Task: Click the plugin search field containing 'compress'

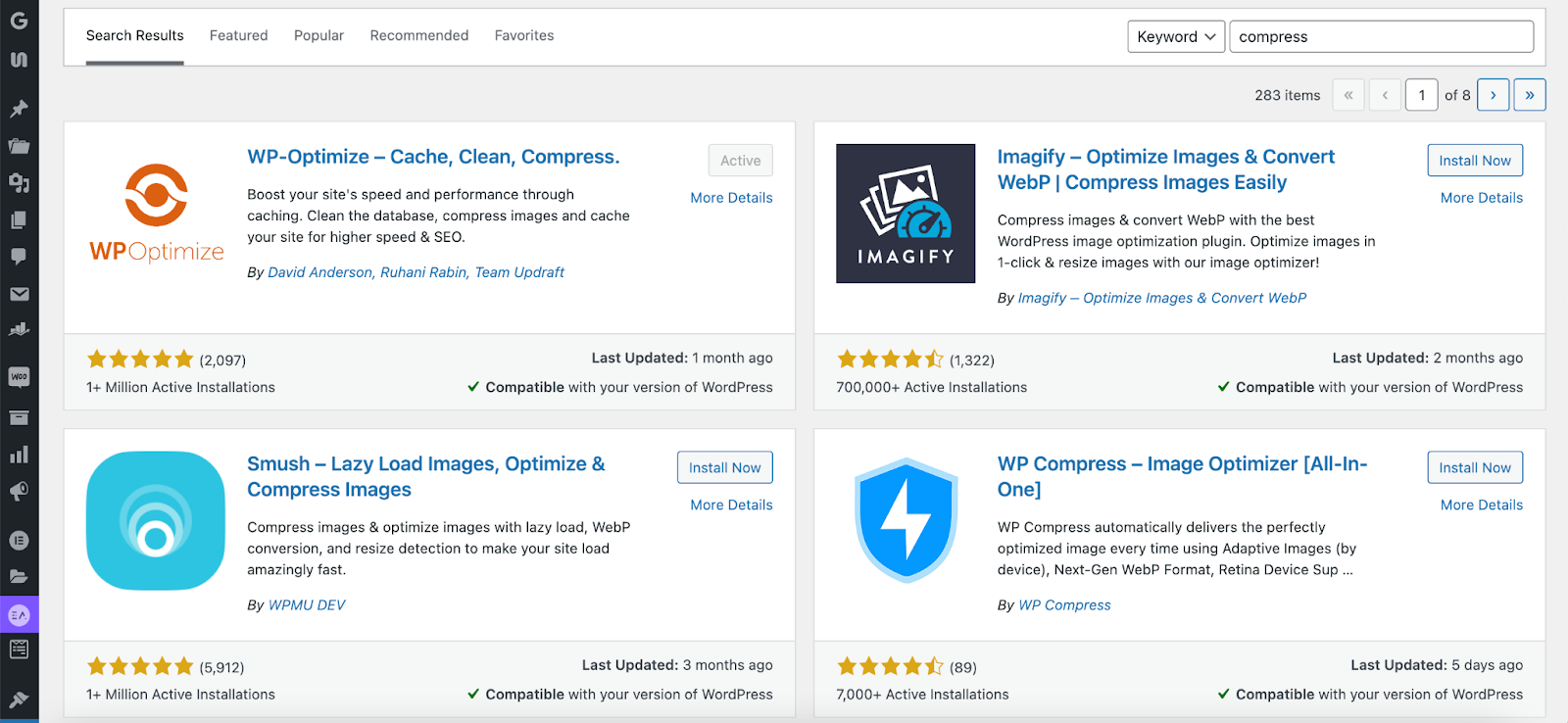Action: [1381, 36]
